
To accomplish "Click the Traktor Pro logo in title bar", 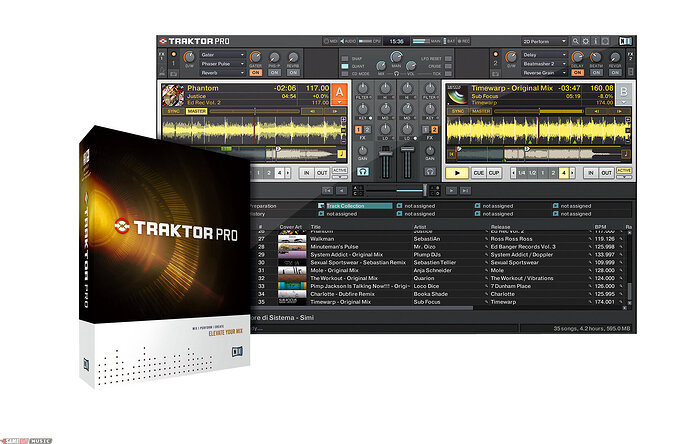I will (195, 41).
